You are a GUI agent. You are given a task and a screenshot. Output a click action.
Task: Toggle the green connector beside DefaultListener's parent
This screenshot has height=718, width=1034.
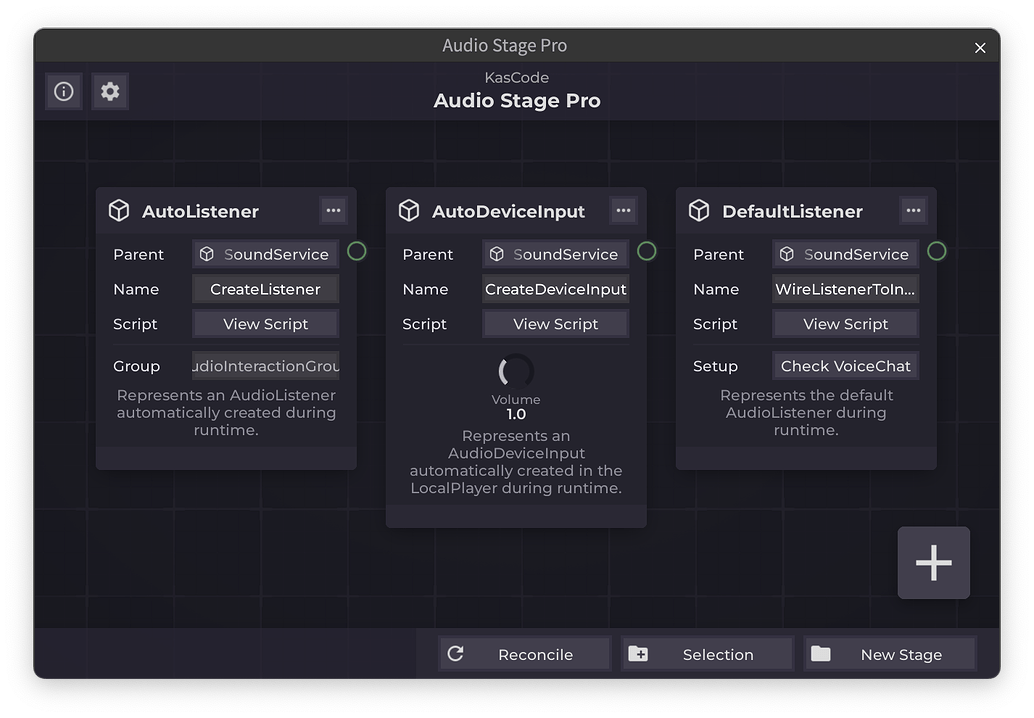pos(937,252)
